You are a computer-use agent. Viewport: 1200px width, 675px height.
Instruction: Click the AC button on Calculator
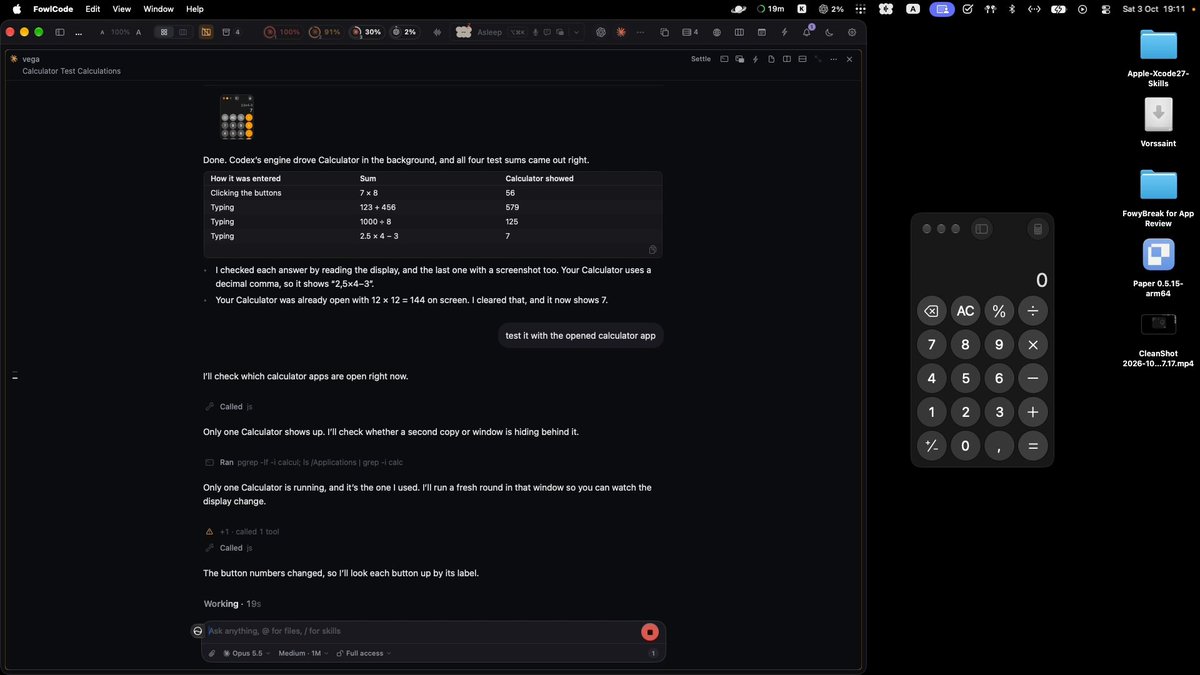[x=965, y=311]
